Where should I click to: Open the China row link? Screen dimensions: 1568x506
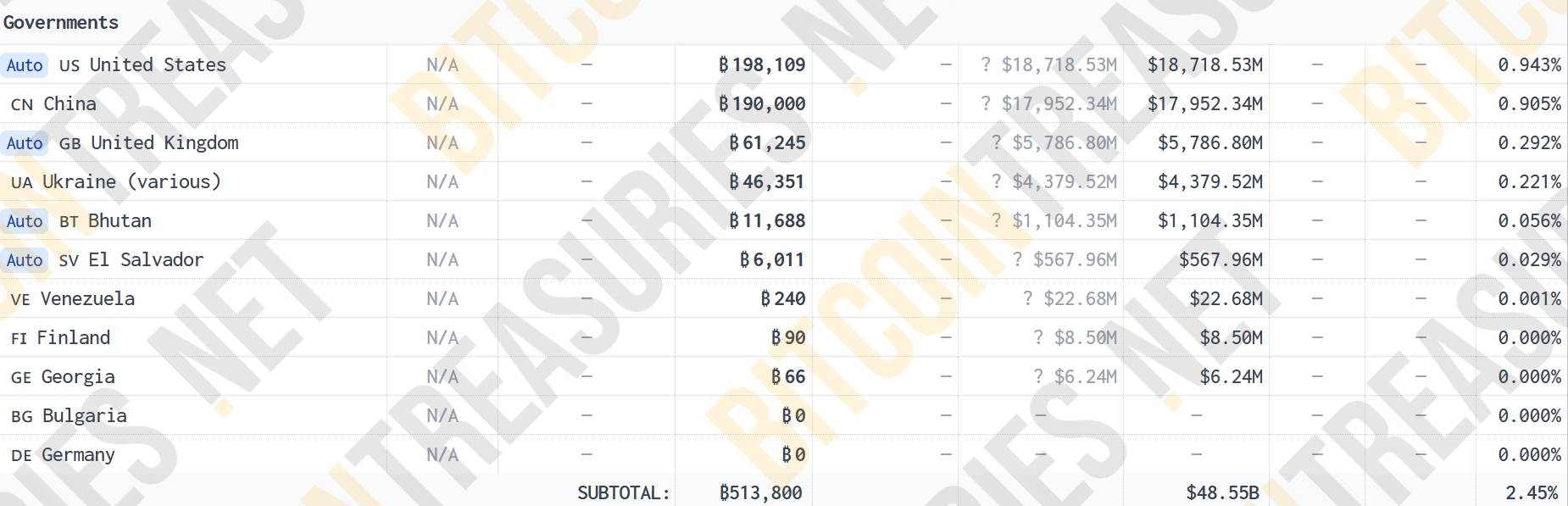pyautogui.click(x=70, y=104)
